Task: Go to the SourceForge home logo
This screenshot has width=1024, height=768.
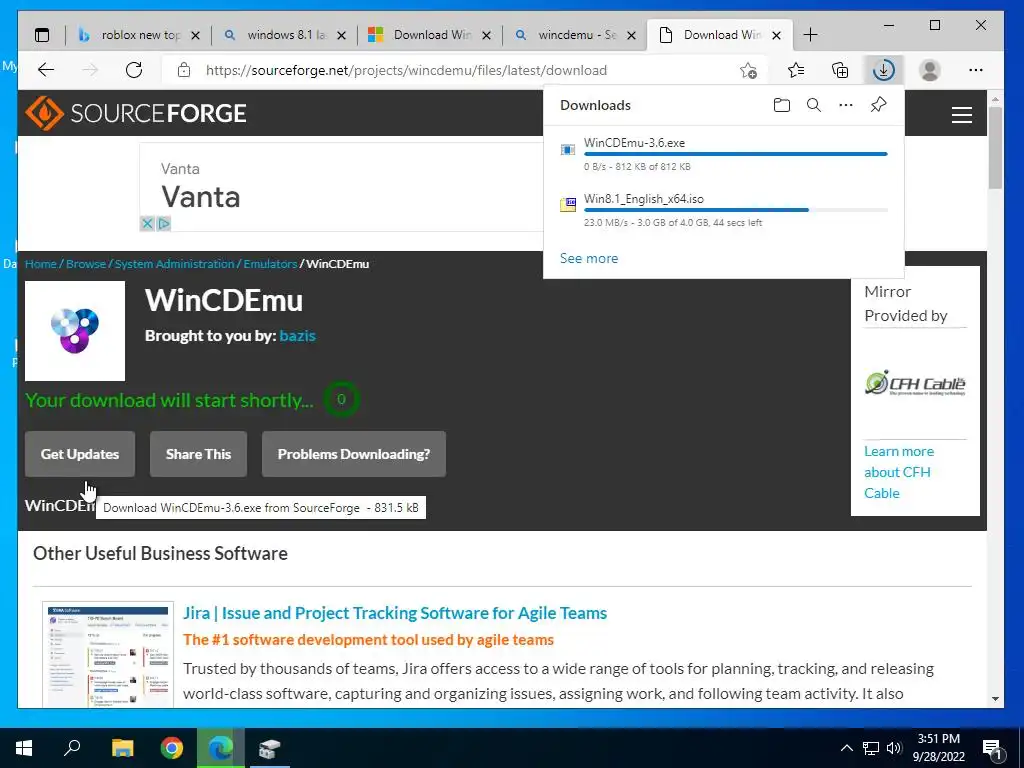Action: (136, 114)
